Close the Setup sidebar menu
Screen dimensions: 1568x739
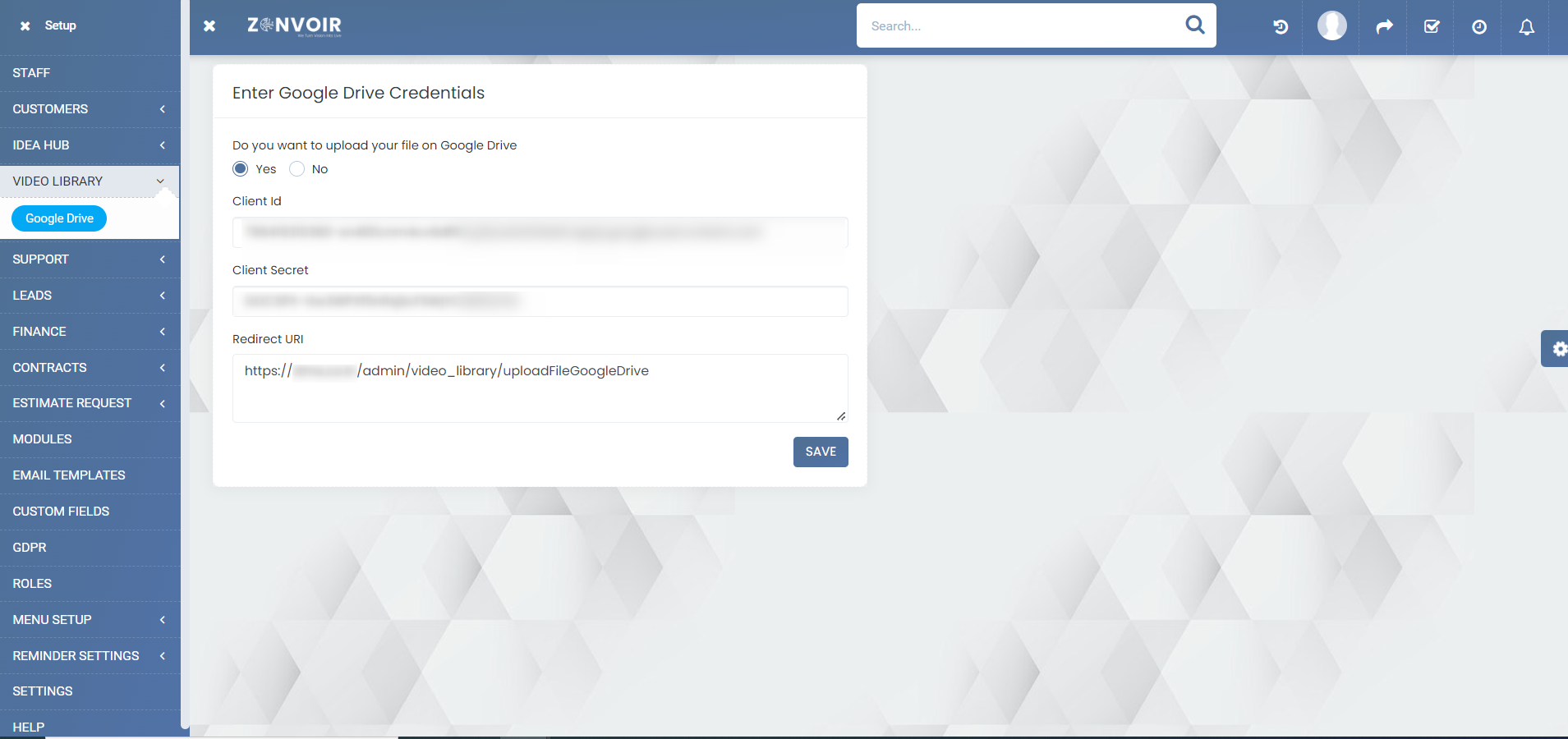point(25,26)
